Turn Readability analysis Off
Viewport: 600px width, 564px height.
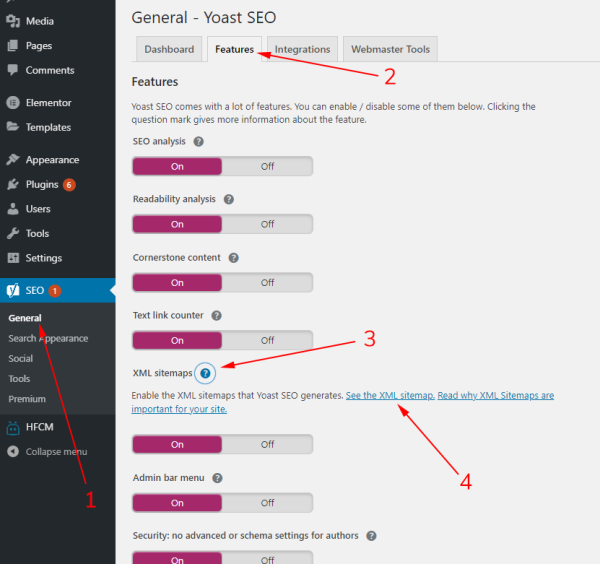tap(267, 224)
